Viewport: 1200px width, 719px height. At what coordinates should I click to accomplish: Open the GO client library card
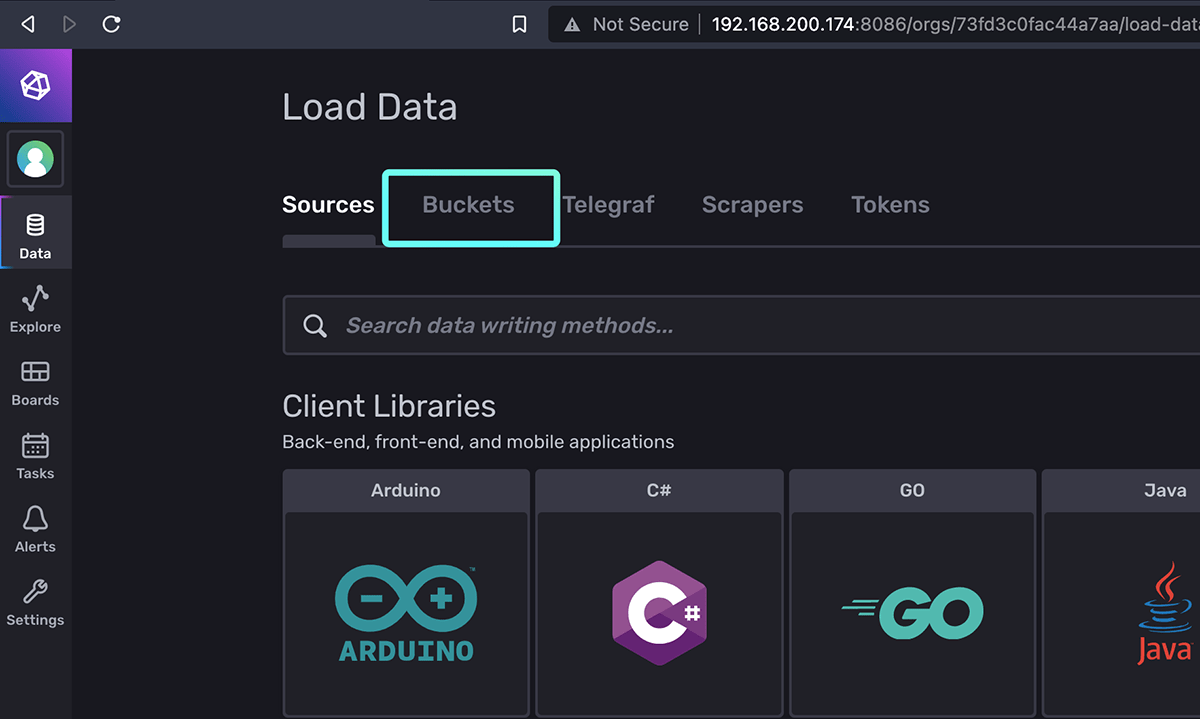point(912,594)
